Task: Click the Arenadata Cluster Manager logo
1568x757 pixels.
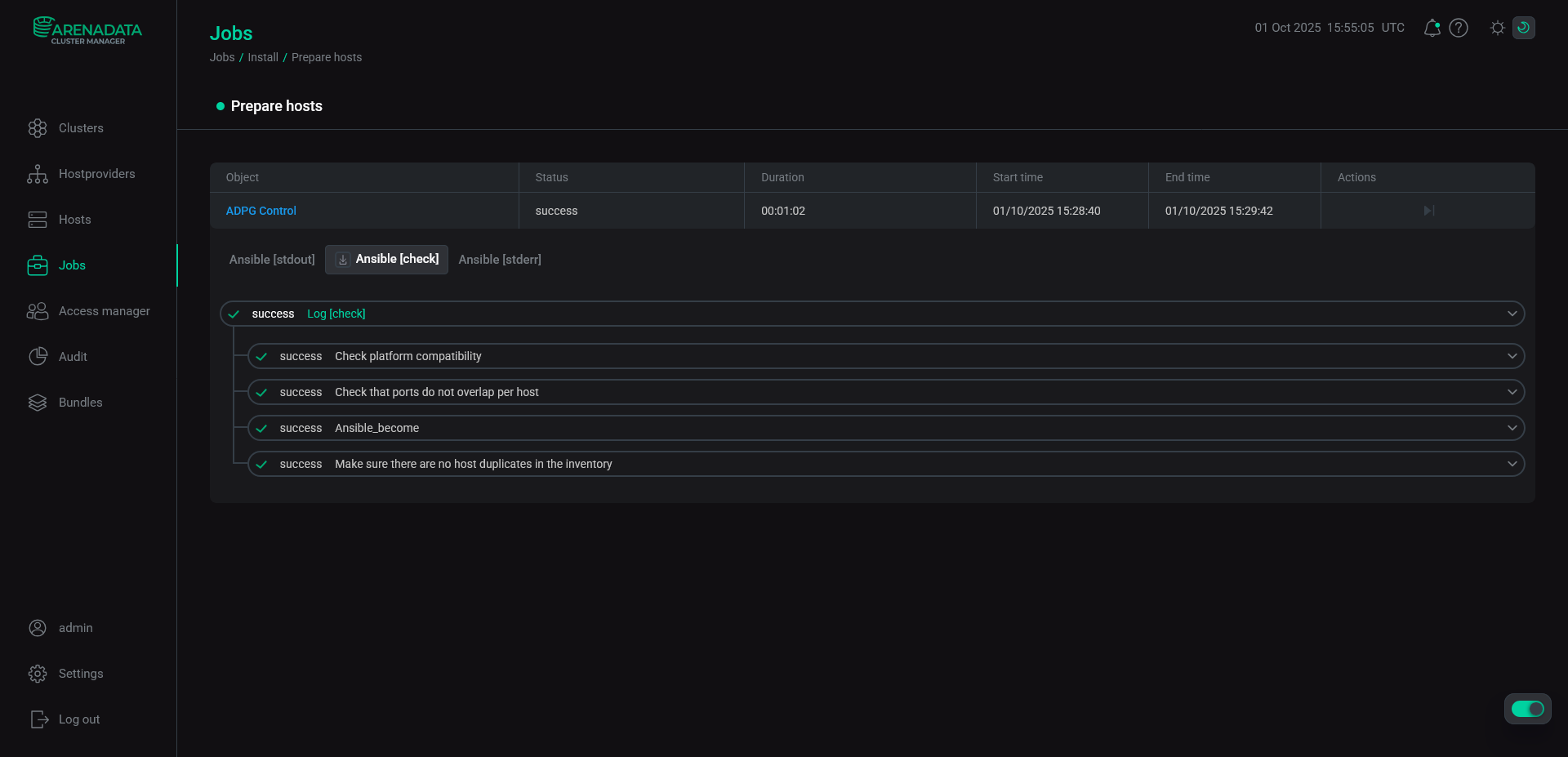Action: point(87,30)
